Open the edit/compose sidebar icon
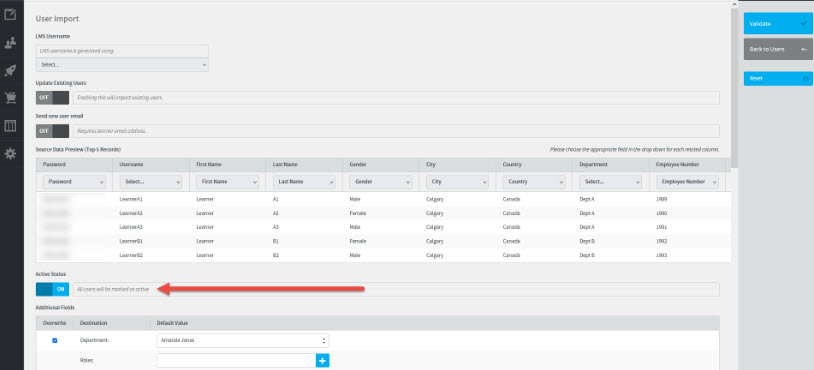The width and height of the screenshot is (814, 370). point(10,15)
